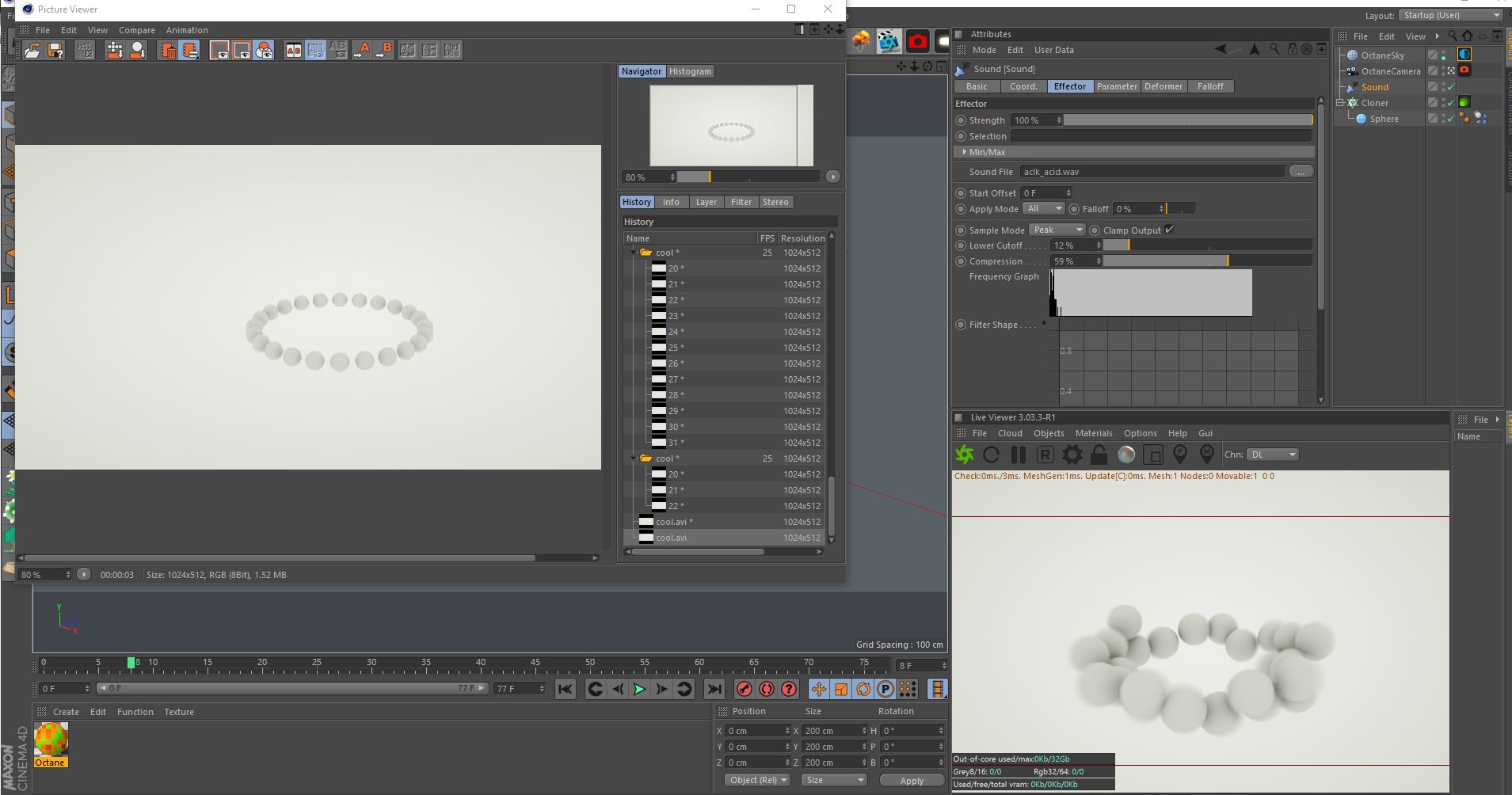Toggle the Clamp Output checkbox
This screenshot has width=1512, height=795.
[1169, 230]
